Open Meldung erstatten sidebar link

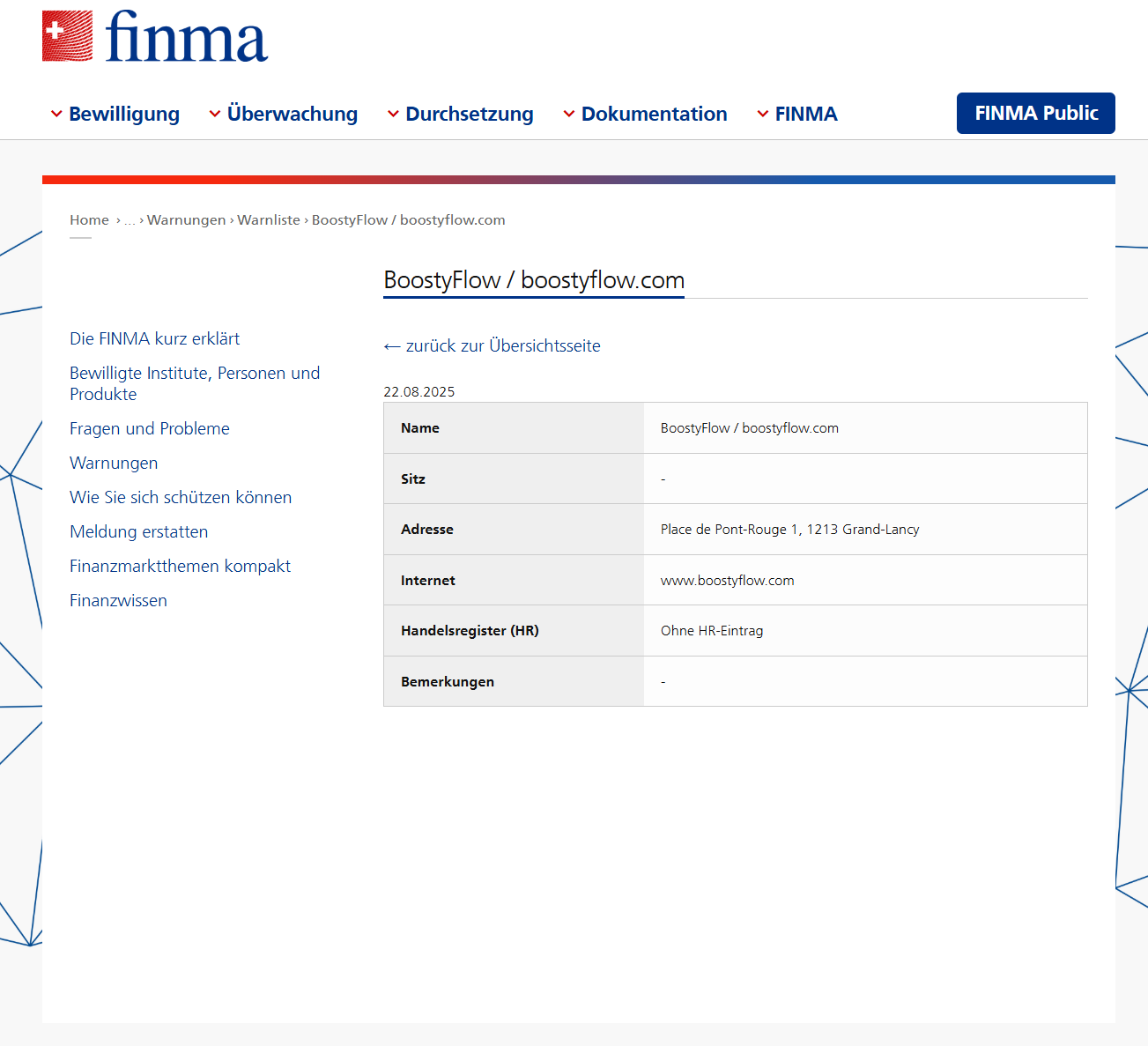click(139, 531)
